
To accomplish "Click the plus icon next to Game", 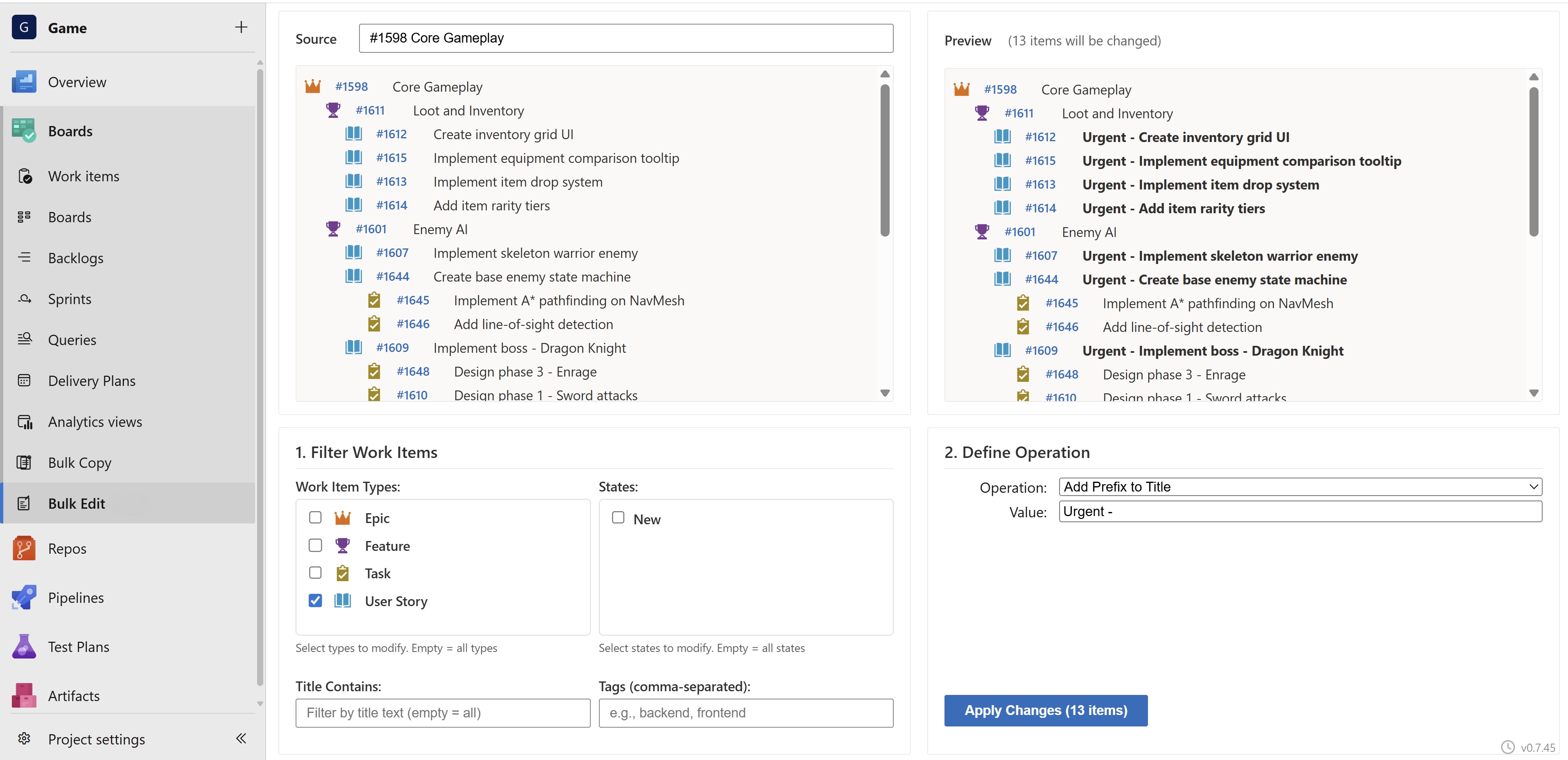I will point(241,27).
